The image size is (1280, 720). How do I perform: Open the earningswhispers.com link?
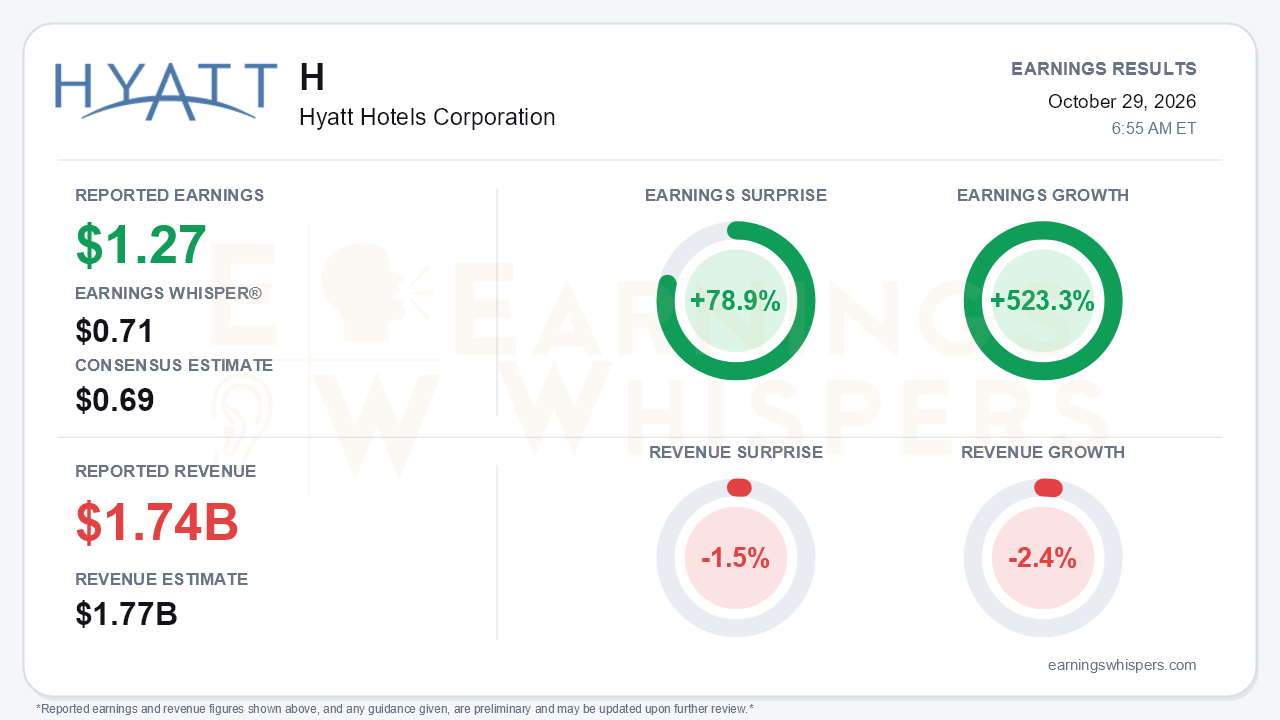tap(1122, 665)
